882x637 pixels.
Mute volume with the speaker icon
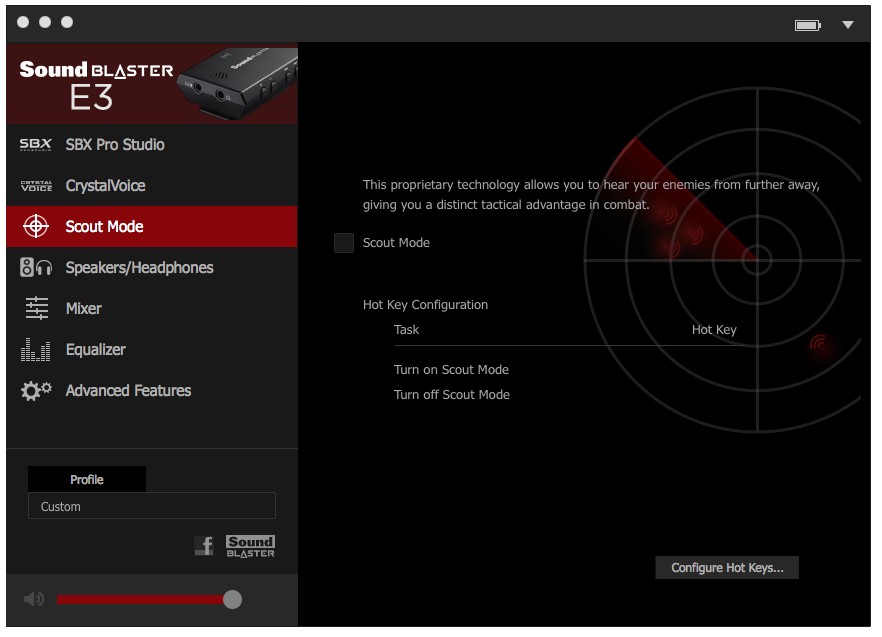(x=34, y=599)
